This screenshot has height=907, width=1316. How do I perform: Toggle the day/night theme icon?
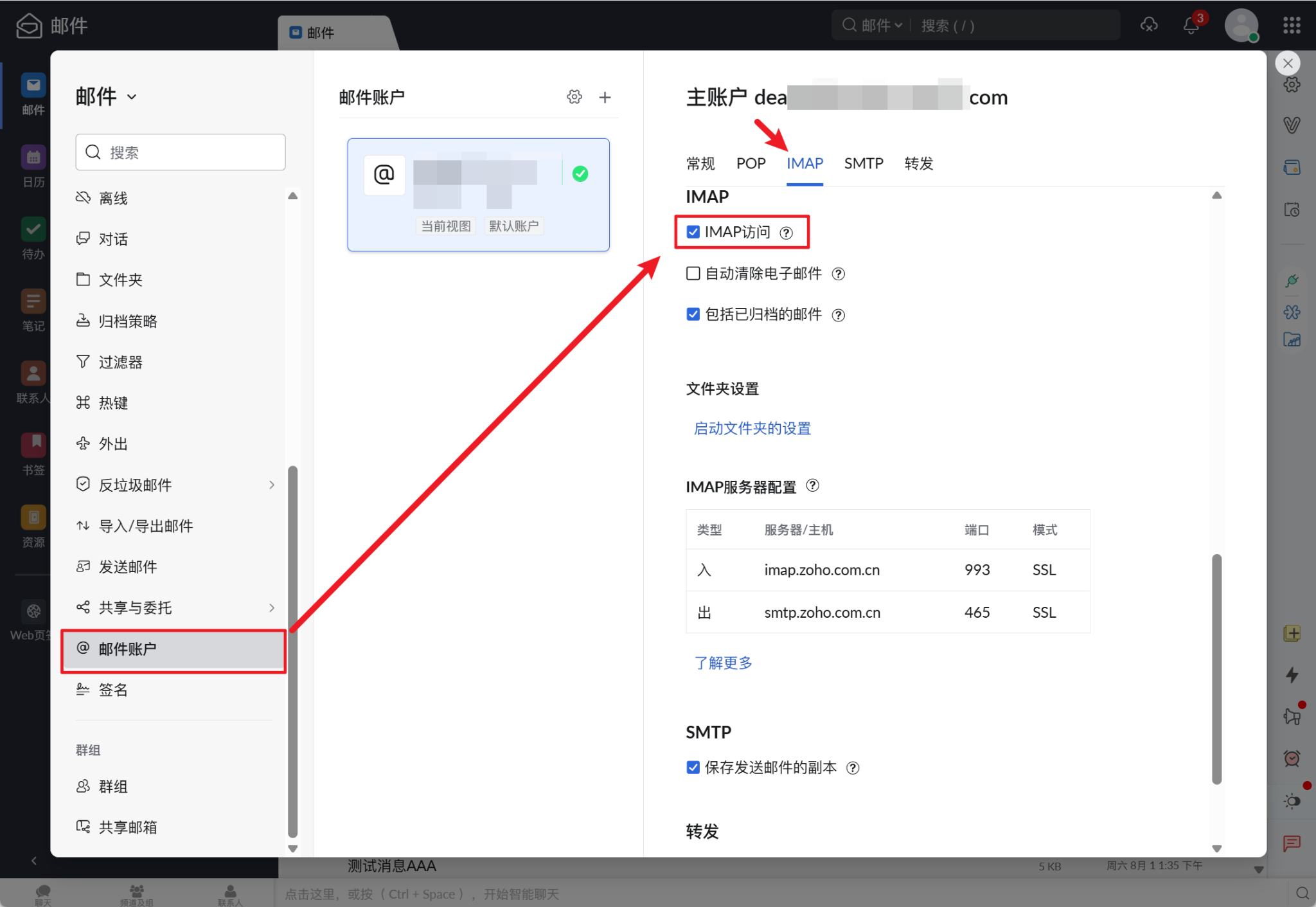point(1292,800)
